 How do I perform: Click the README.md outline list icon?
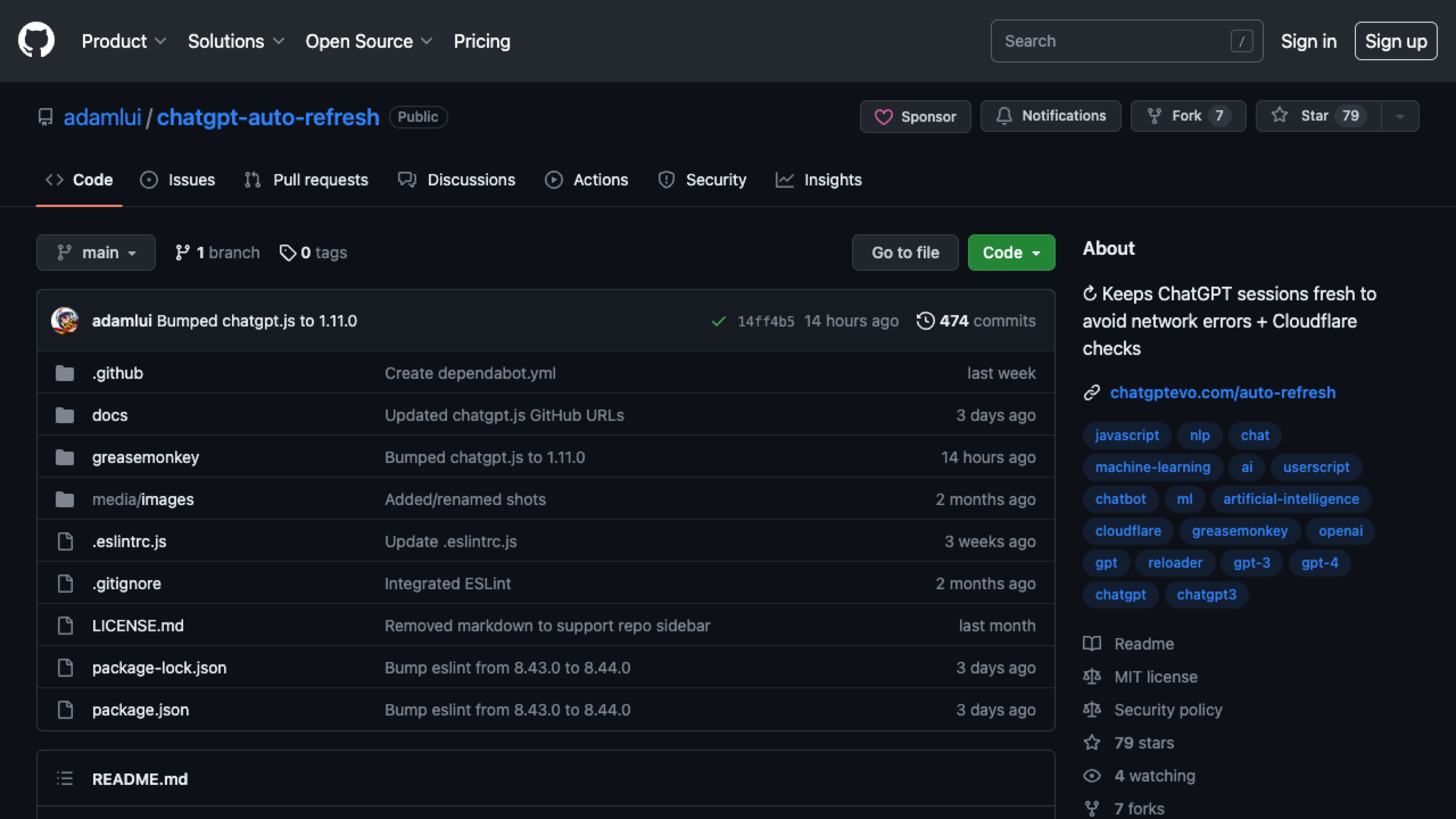pyautogui.click(x=65, y=779)
